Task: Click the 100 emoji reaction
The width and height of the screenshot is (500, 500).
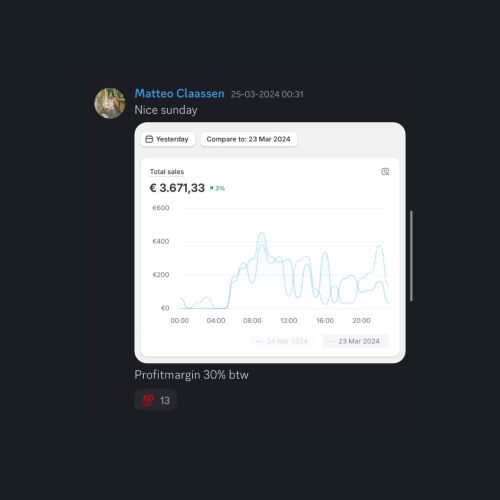Action: [x=148, y=400]
